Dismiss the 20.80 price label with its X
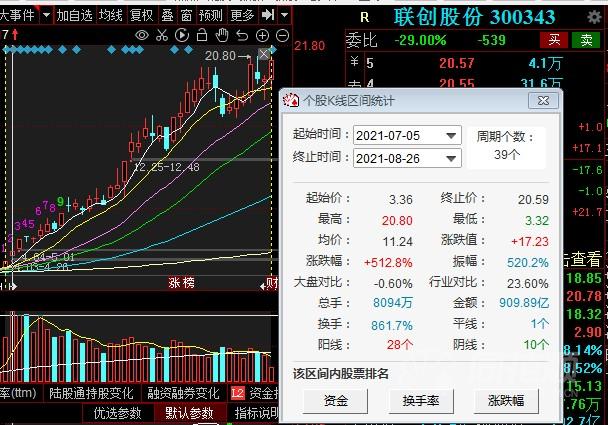The height and width of the screenshot is (425, 608). pos(264,54)
